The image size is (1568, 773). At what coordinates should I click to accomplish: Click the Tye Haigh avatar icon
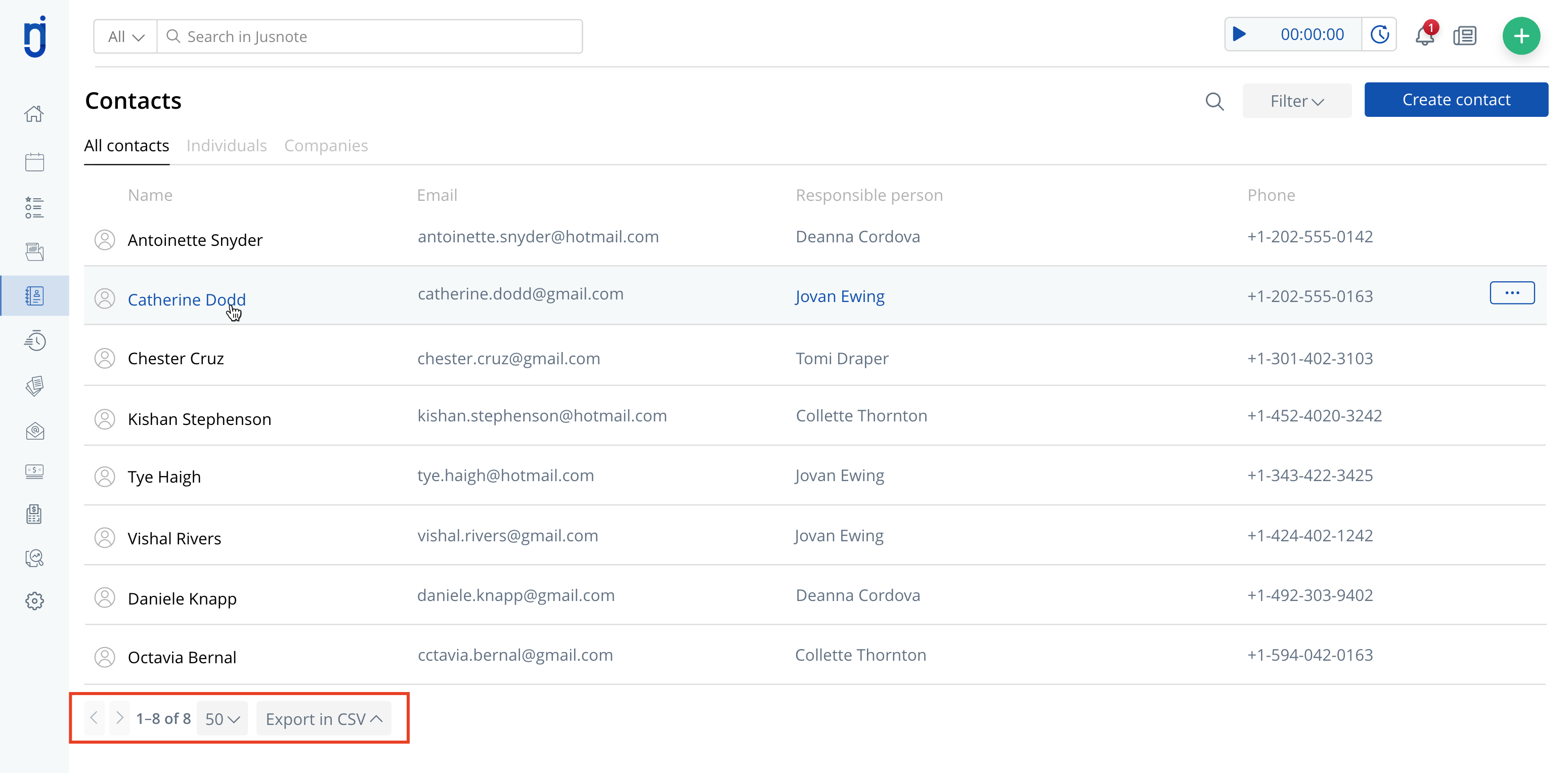[x=105, y=477]
